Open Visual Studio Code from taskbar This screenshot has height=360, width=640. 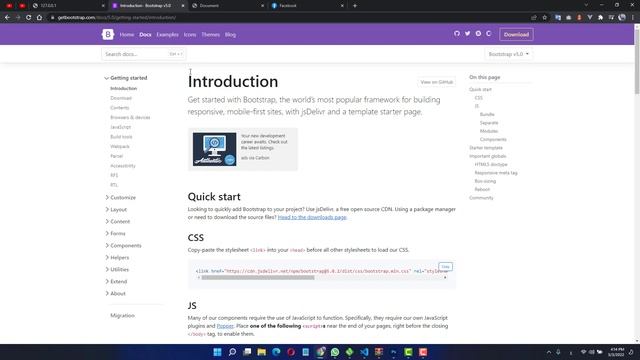[364, 352]
